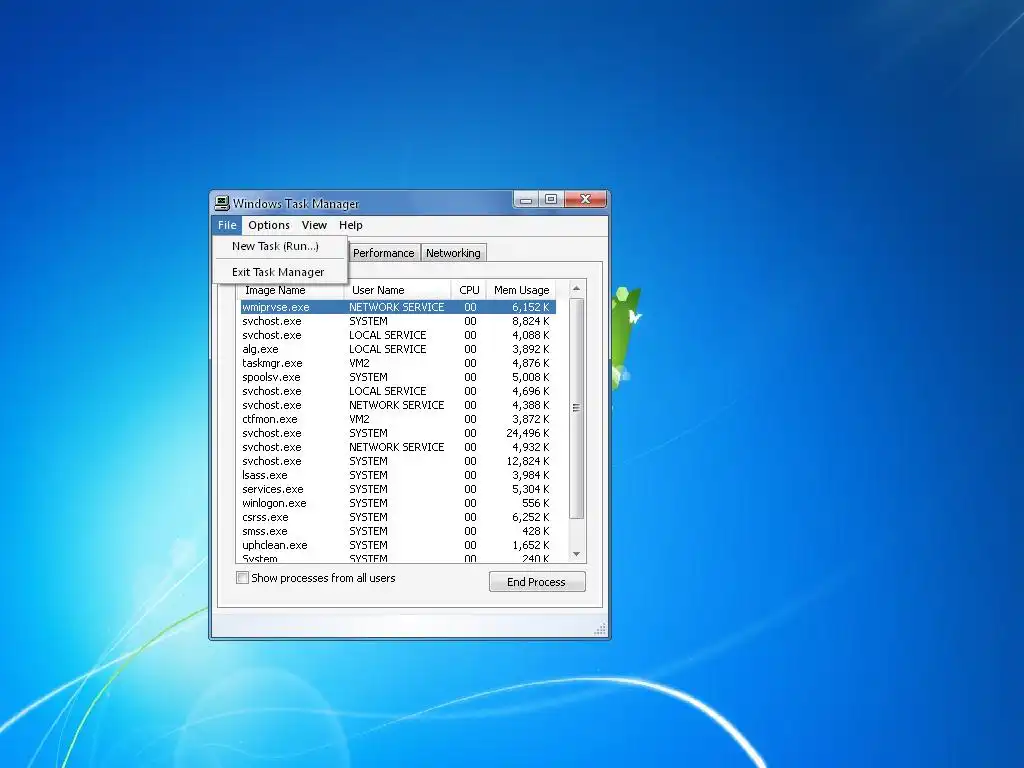Select Exit Task Manager menu entry
1024x768 pixels.
[x=280, y=272]
